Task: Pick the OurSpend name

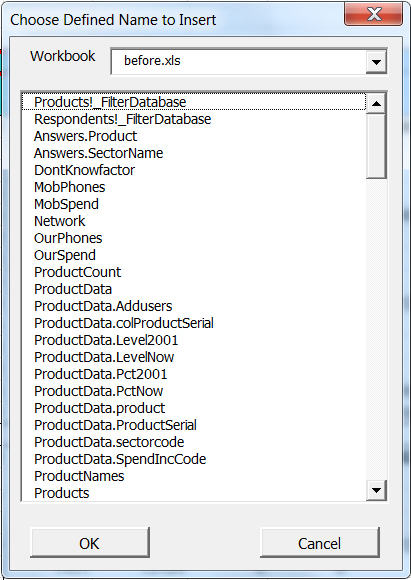Action: [194, 255]
